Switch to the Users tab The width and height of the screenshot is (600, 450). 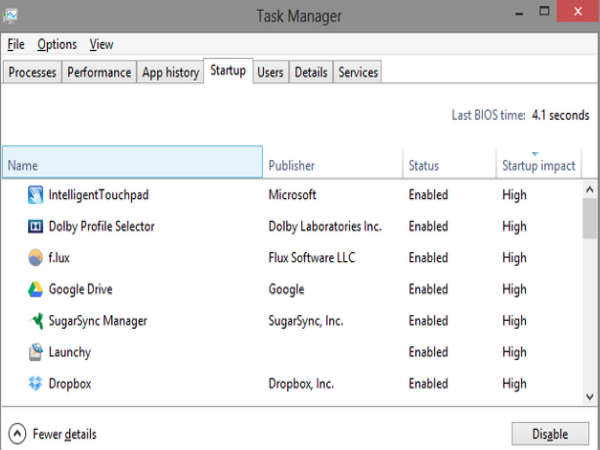(271, 72)
